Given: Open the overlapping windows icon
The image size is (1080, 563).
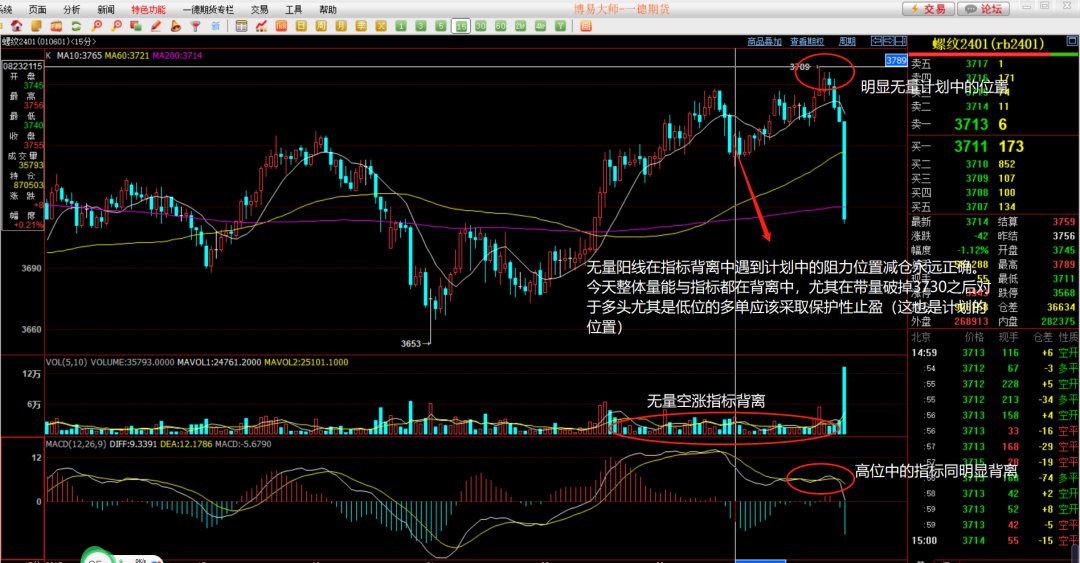Looking at the screenshot, I should click(136, 26).
